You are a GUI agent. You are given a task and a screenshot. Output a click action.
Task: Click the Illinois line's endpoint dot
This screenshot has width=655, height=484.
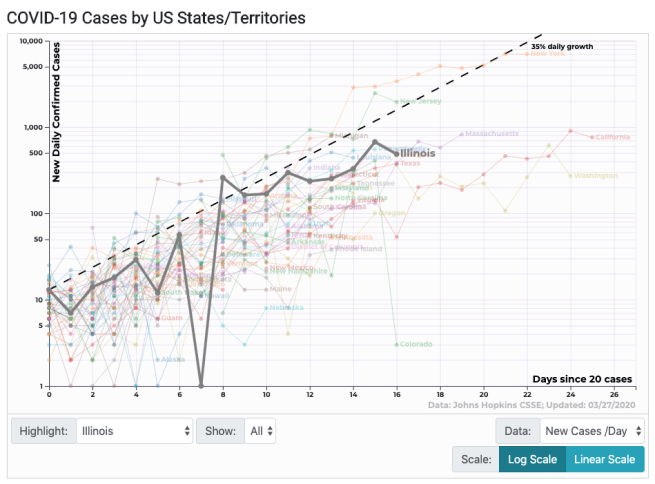[397, 153]
